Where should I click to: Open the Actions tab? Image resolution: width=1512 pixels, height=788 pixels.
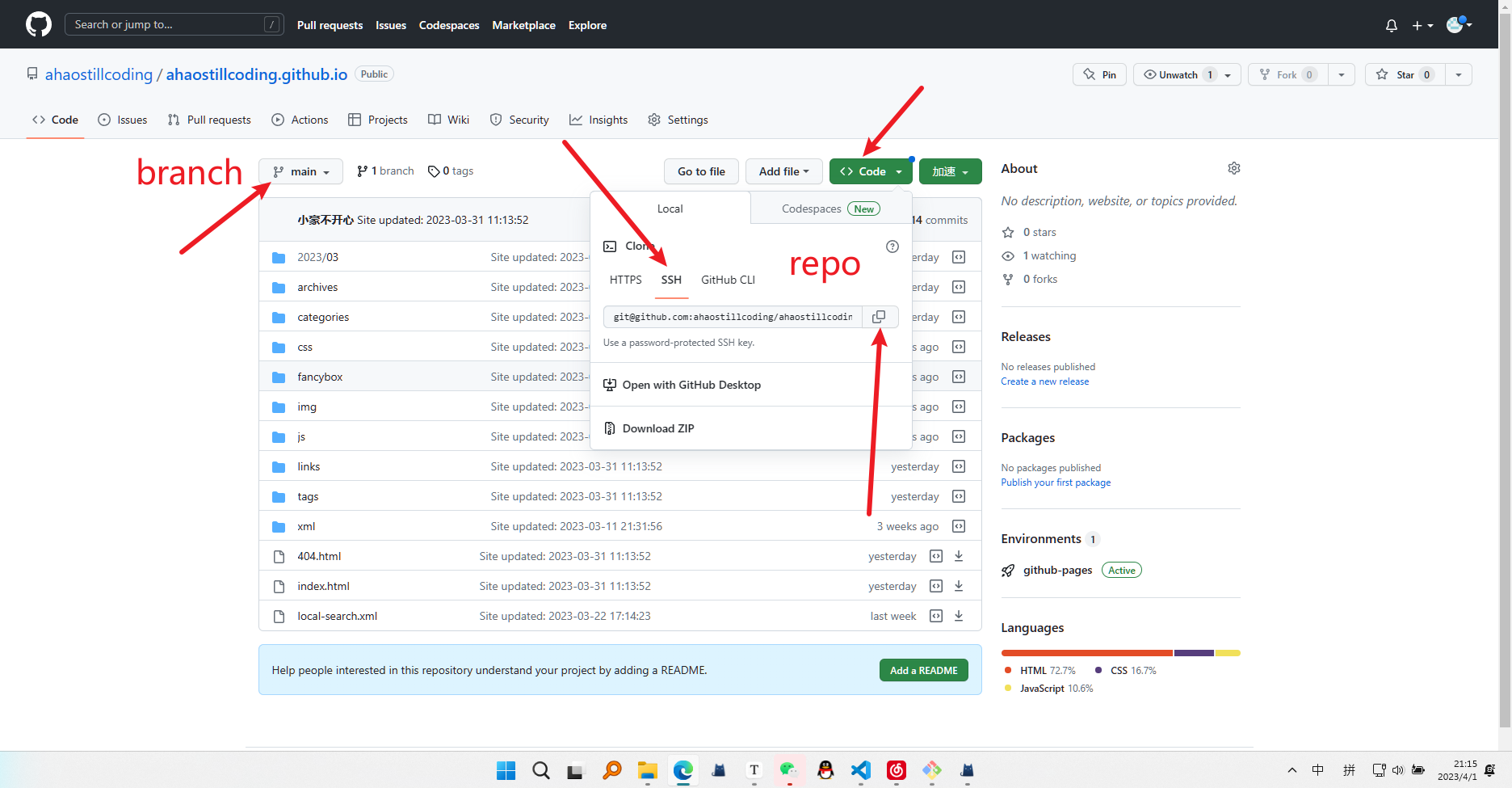pos(300,120)
